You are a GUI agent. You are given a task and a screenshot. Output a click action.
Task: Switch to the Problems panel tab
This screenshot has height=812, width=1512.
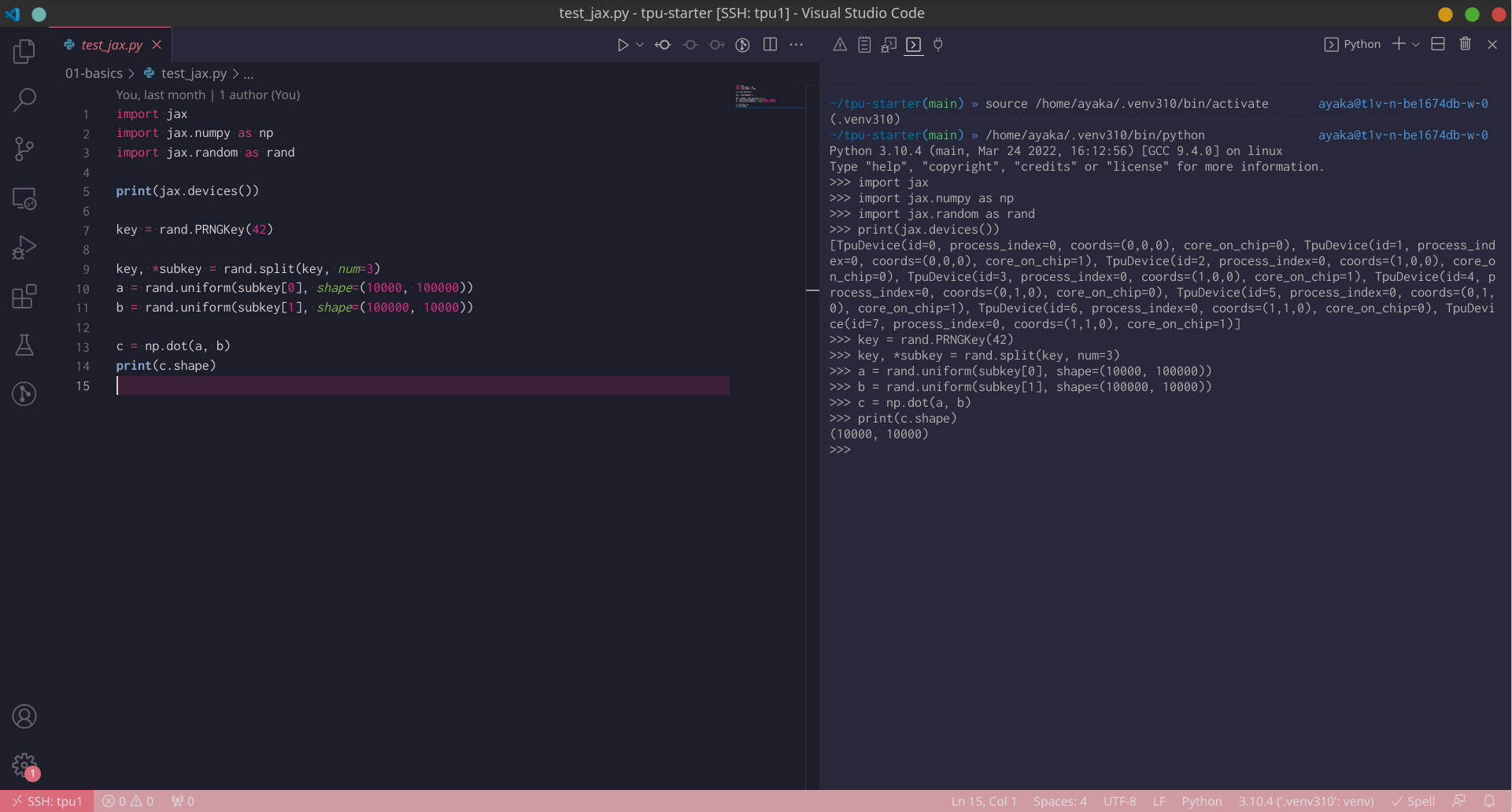(840, 45)
